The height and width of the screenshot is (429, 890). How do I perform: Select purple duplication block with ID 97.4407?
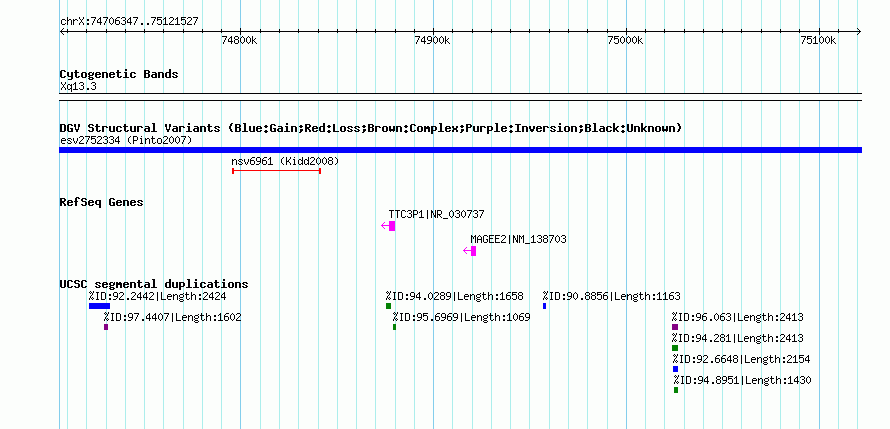click(x=106, y=327)
